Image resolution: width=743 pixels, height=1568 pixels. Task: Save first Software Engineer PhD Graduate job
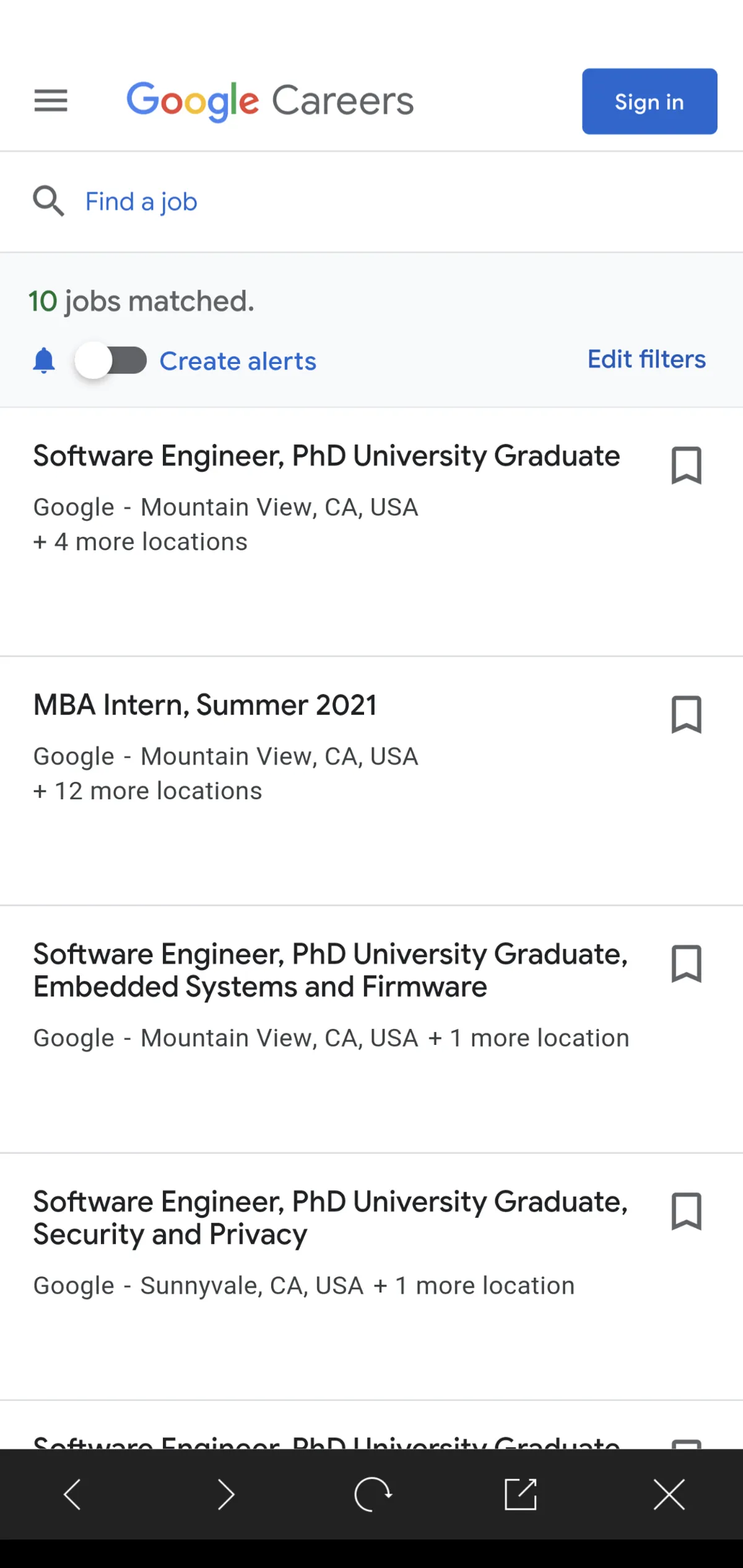click(686, 465)
